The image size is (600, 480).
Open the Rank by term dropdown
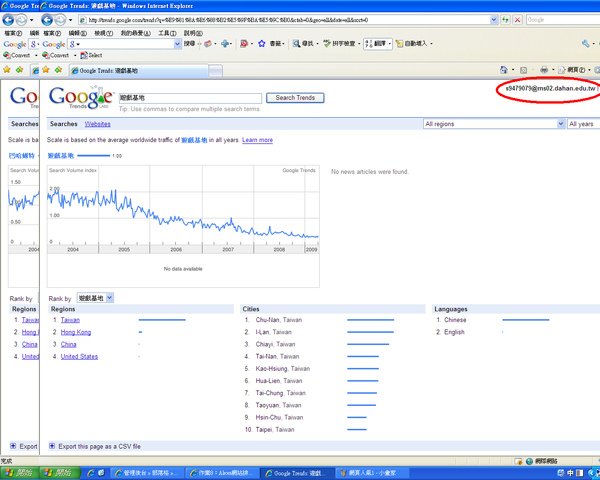coord(109,297)
